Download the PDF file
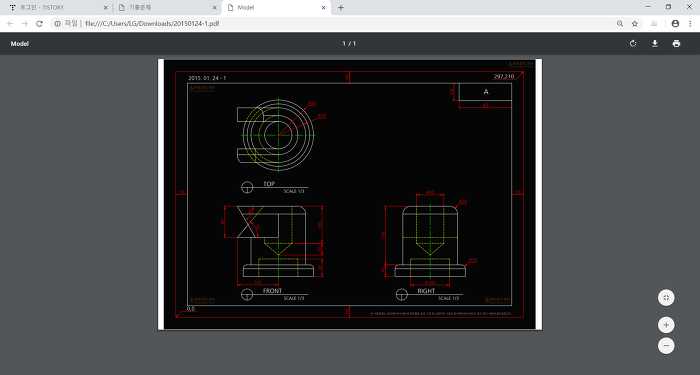Viewport: 700px width, 375px height. (654, 43)
